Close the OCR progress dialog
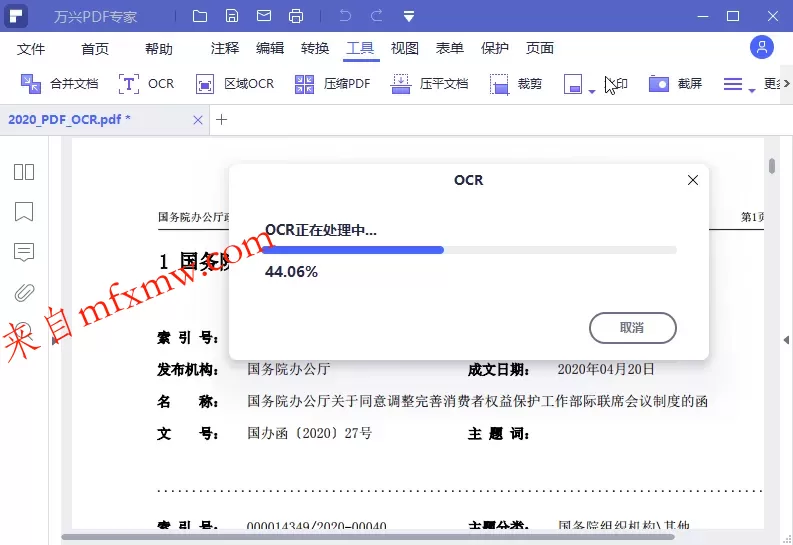 693,180
